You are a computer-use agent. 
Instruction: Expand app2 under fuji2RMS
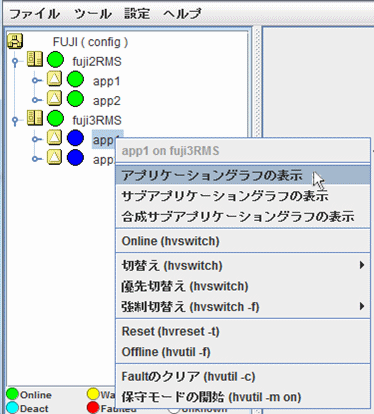36,100
